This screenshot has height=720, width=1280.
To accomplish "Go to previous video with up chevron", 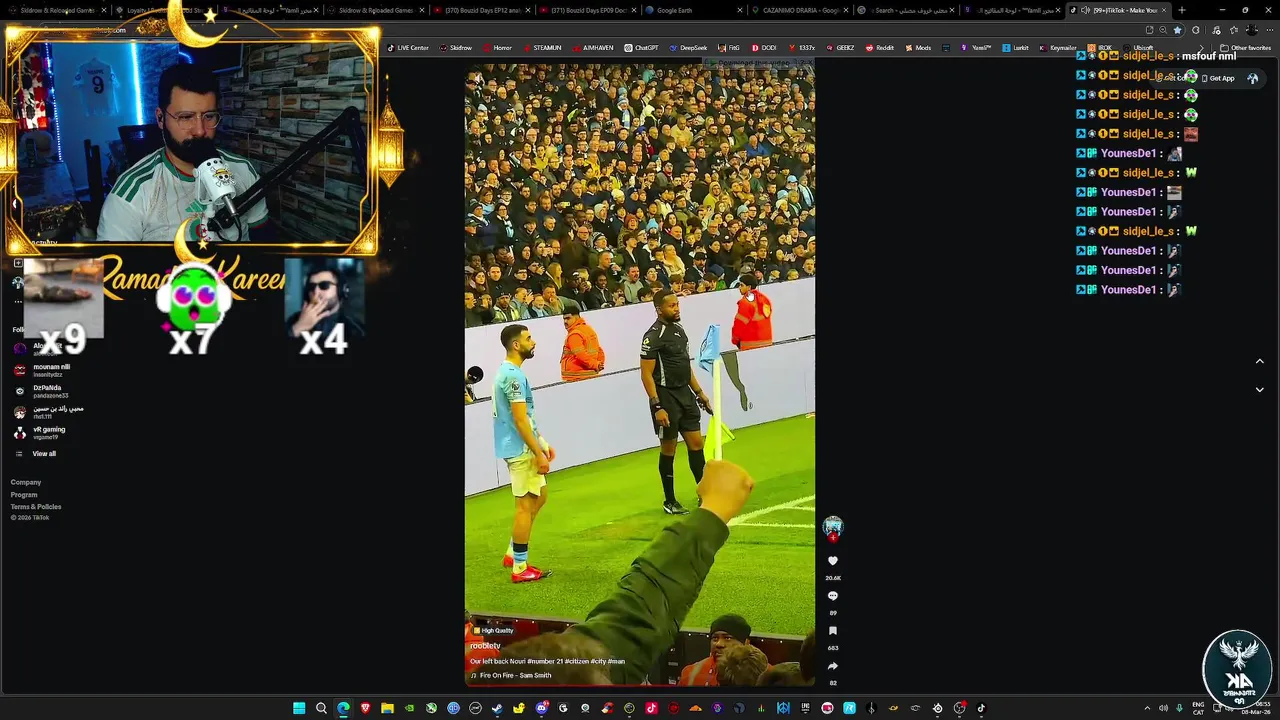I will pos(1259,361).
